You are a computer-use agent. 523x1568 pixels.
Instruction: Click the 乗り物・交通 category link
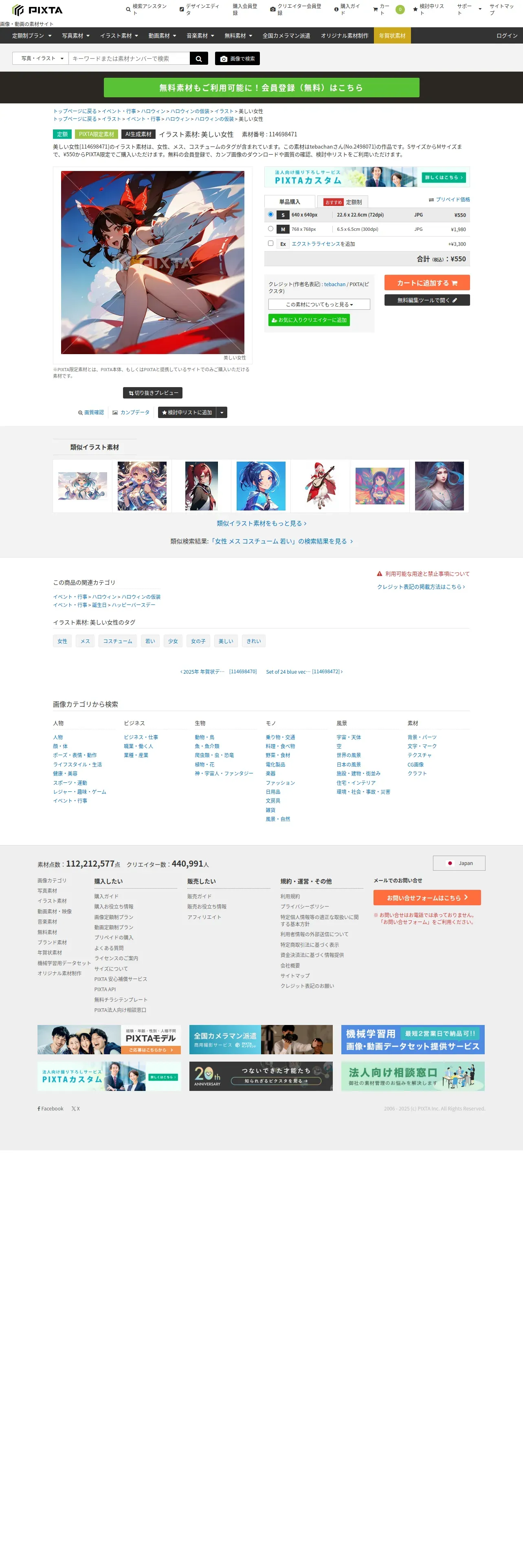pyautogui.click(x=280, y=736)
